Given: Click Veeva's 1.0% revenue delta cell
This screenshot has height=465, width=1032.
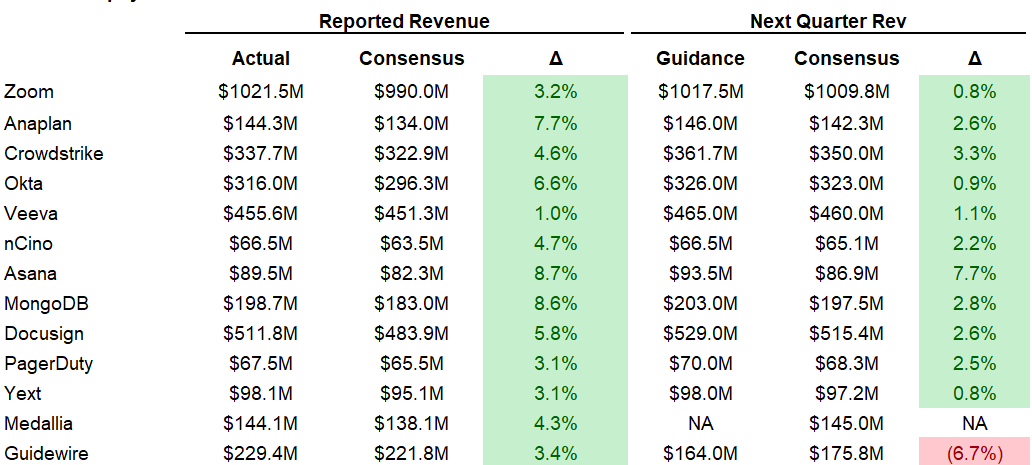Looking at the screenshot, I should [555, 213].
